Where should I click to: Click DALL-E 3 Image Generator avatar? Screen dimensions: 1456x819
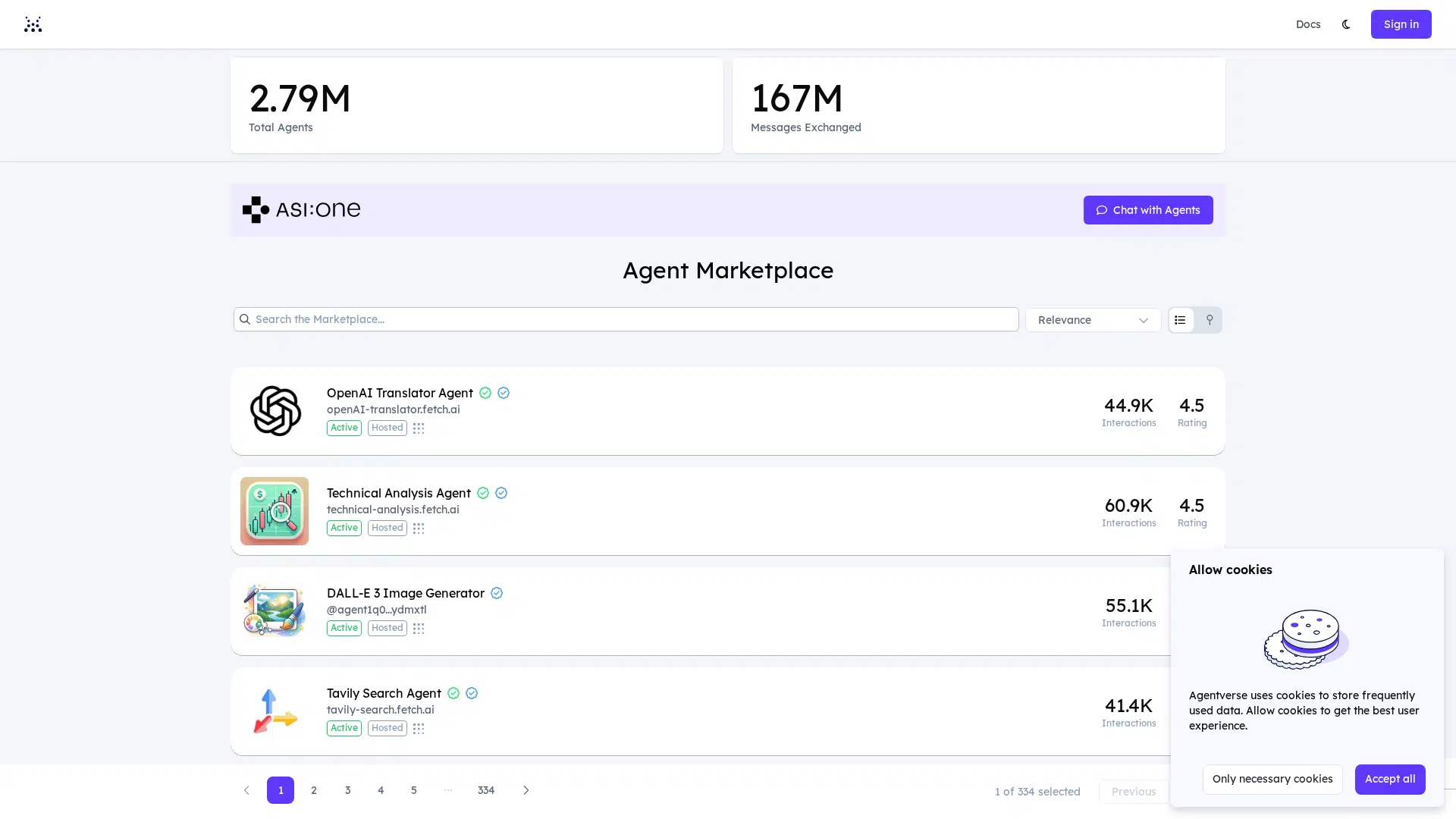[x=275, y=610]
